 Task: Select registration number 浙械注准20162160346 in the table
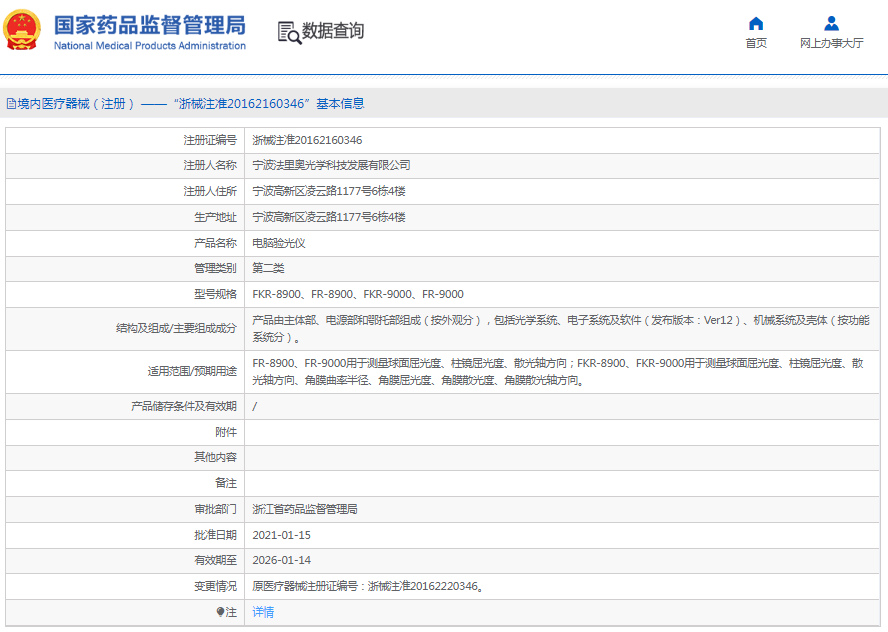(307, 140)
